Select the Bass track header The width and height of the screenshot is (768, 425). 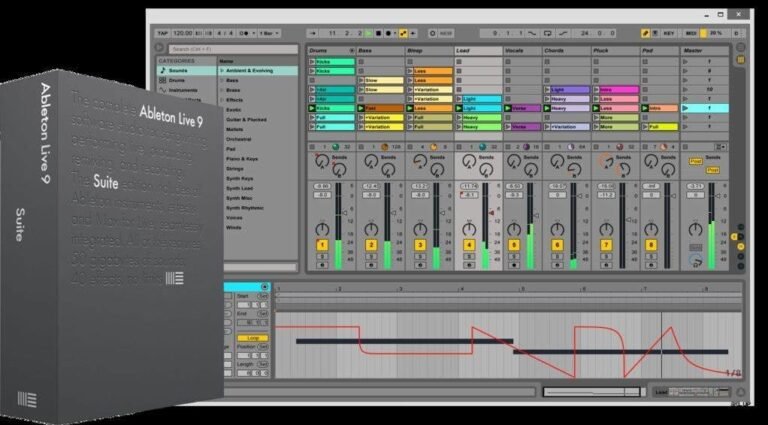[380, 49]
